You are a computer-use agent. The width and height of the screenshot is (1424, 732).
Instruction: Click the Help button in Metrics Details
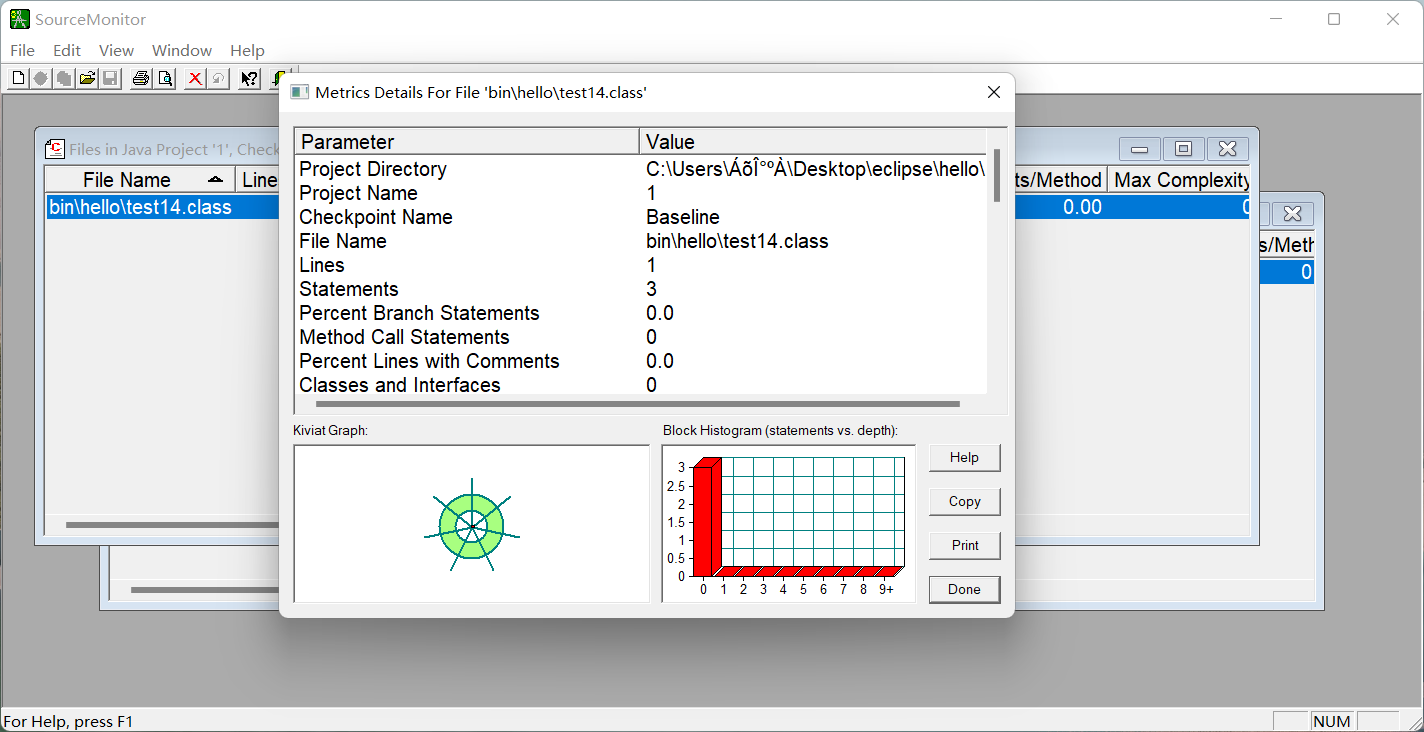[964, 457]
